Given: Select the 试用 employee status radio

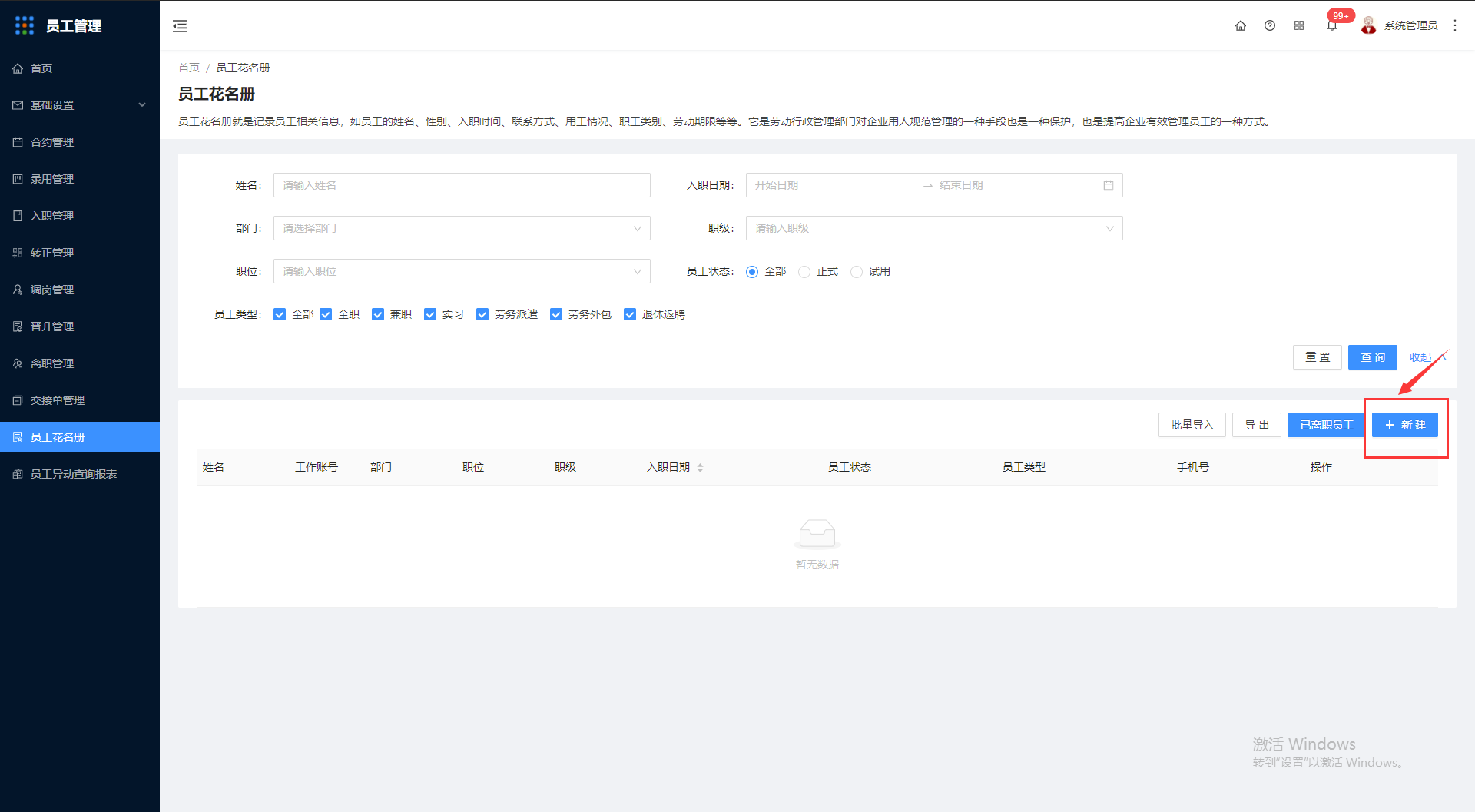Looking at the screenshot, I should pos(857,272).
